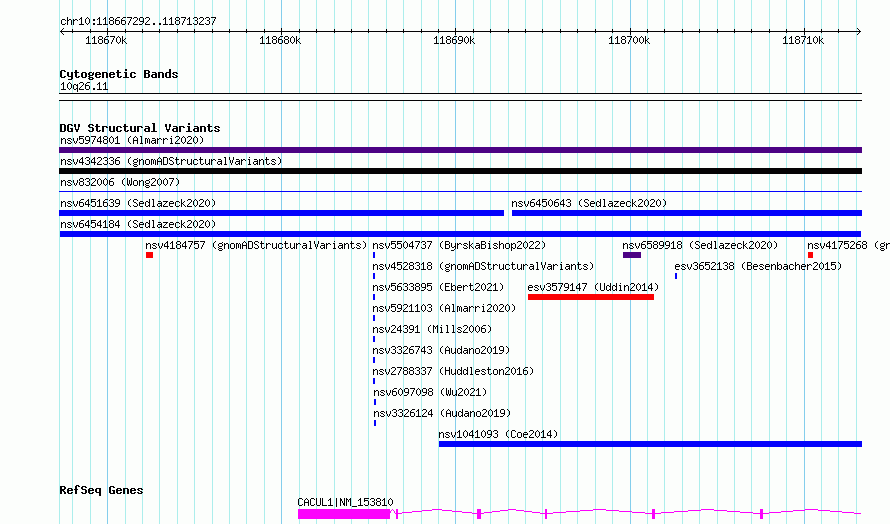Viewport: 890px width, 524px height.
Task: Click the nsv24391 (Mills2006) blue tick
Action: point(374,339)
